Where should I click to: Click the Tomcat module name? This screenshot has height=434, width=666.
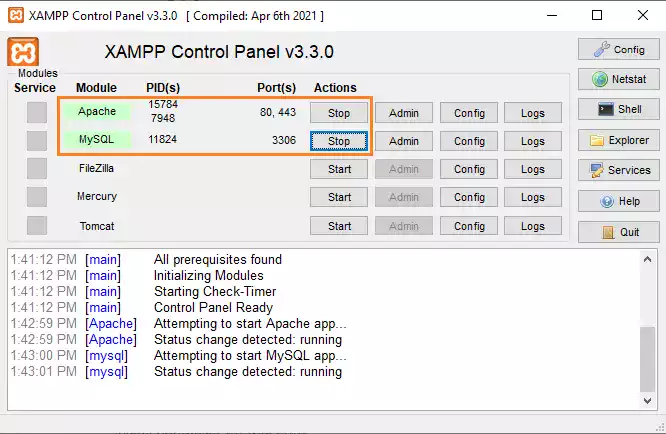[x=97, y=226]
